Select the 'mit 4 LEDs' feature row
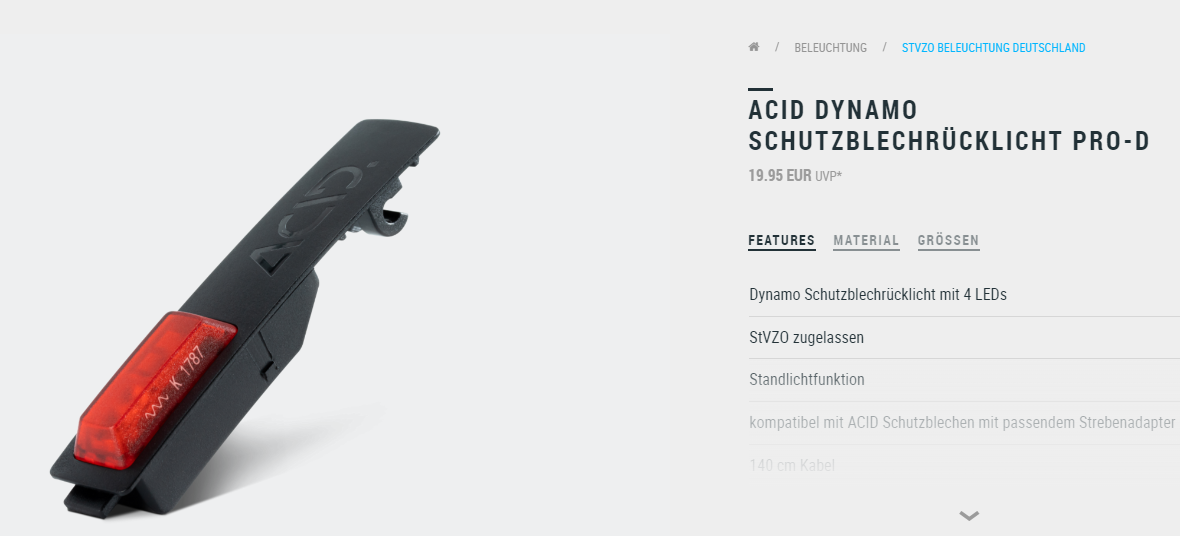 (x=964, y=294)
